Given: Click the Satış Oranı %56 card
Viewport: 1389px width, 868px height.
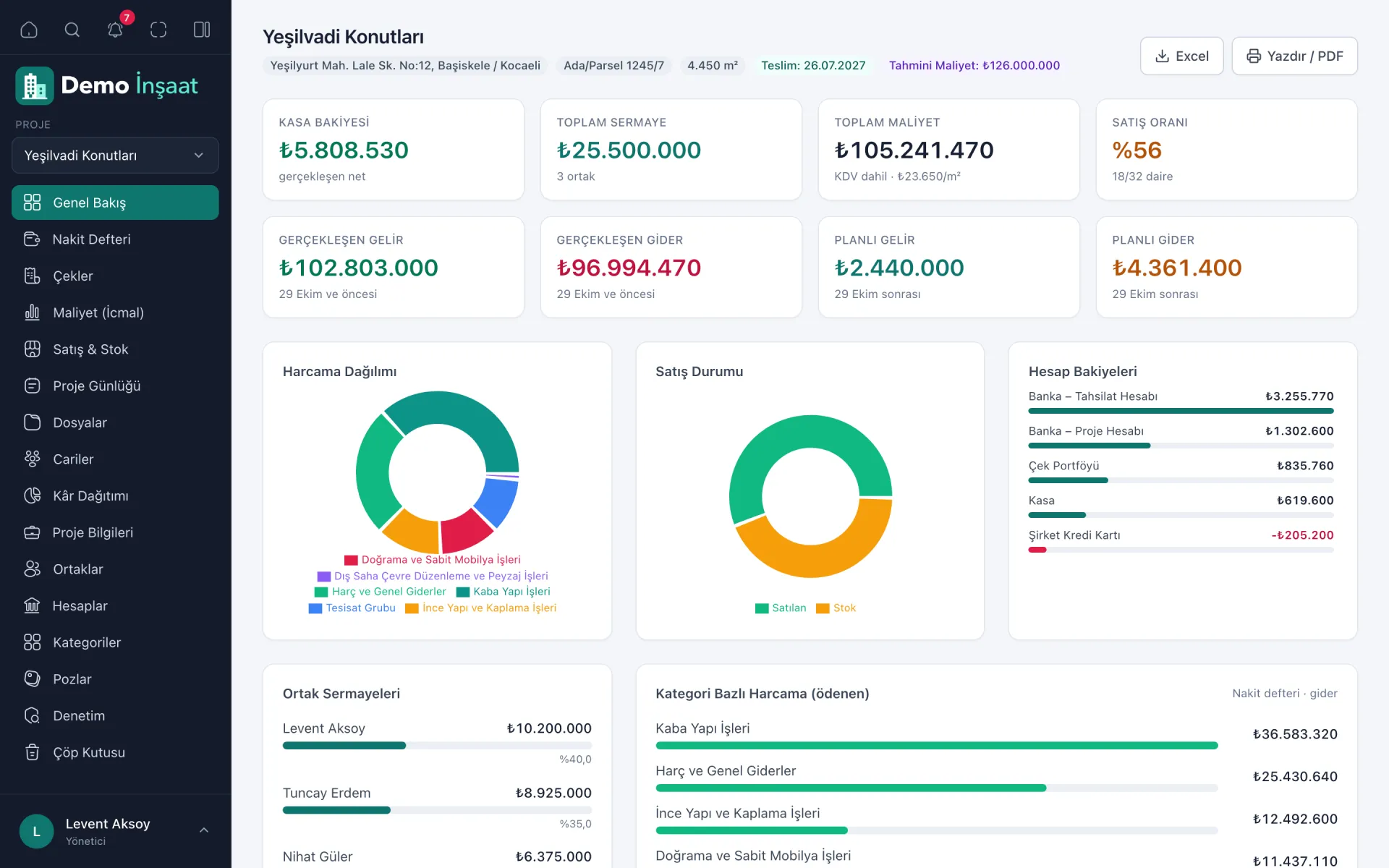Looking at the screenshot, I should 1226,150.
